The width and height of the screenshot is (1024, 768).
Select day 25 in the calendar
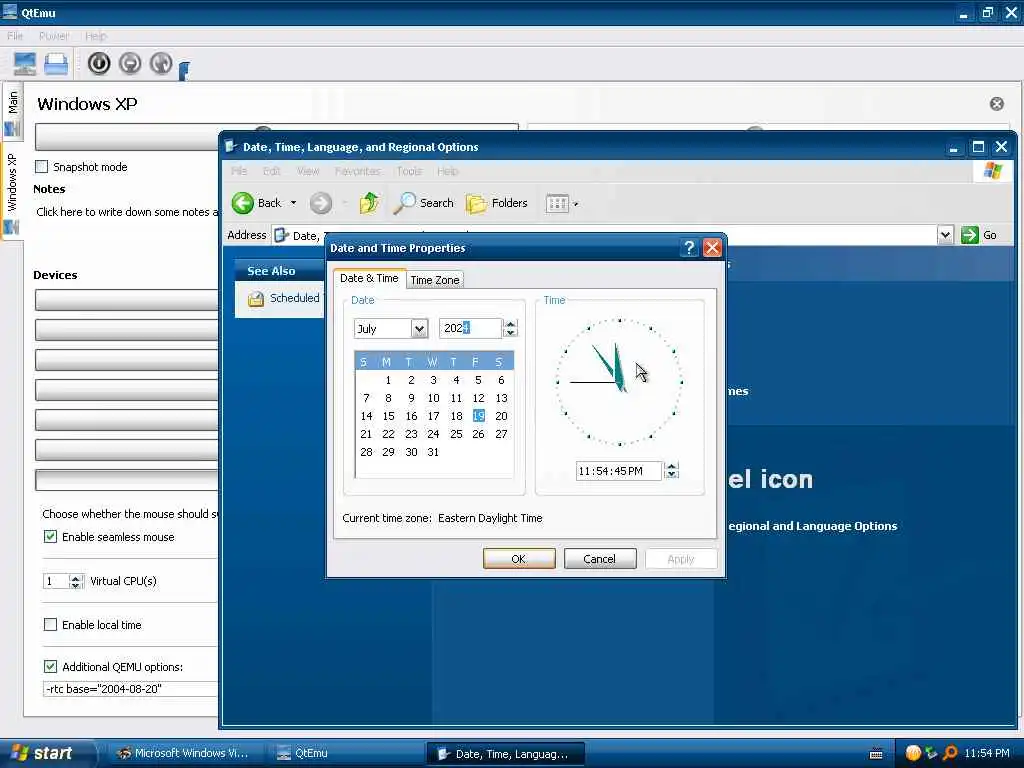[x=456, y=434]
